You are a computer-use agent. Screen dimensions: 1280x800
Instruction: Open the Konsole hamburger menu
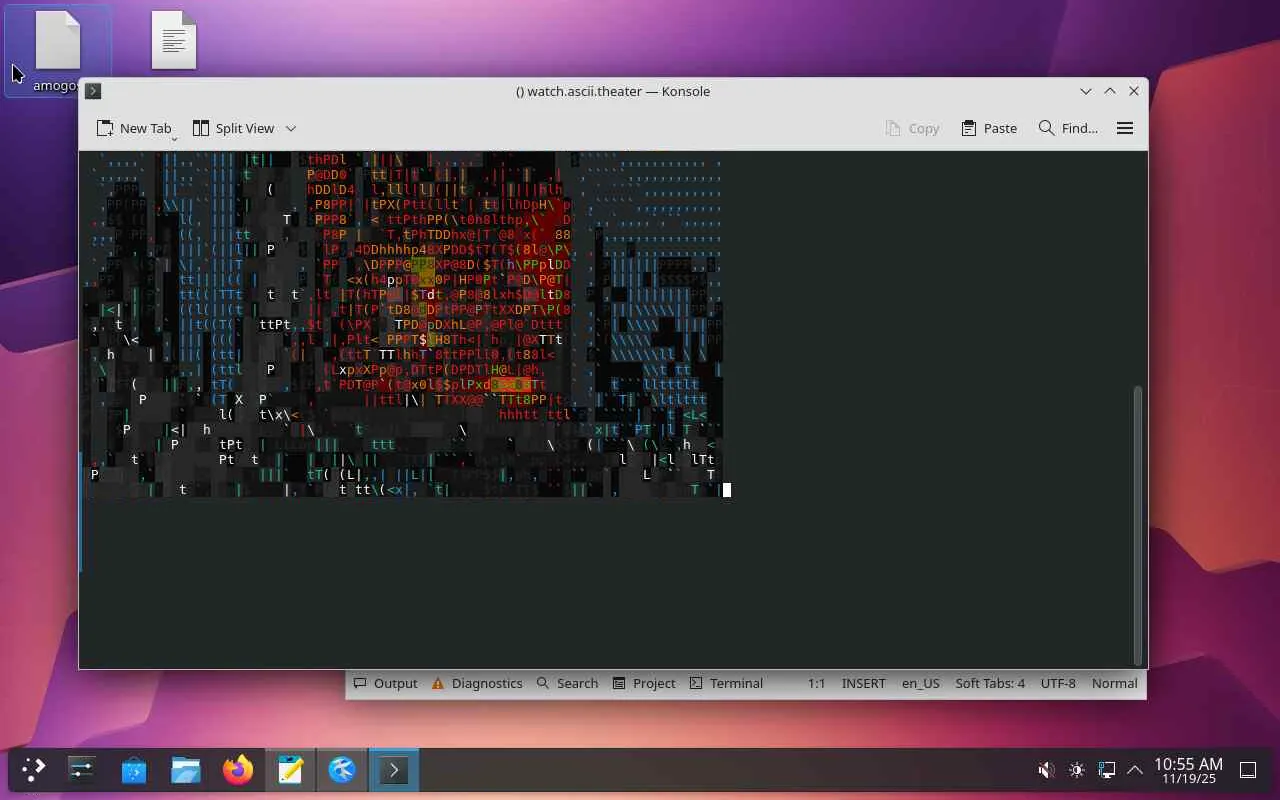point(1125,128)
